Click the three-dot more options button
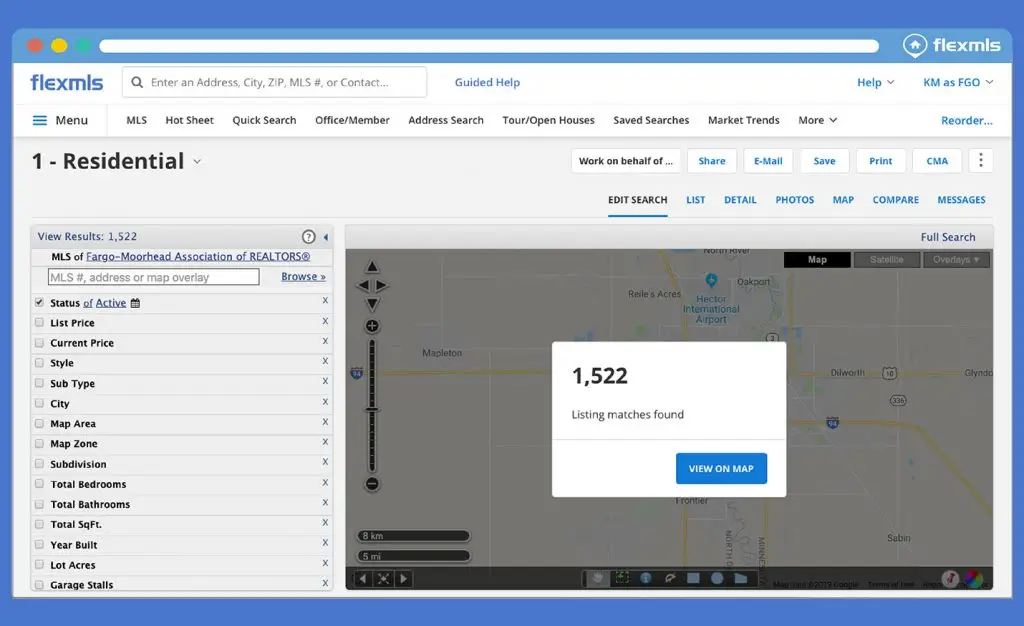The width and height of the screenshot is (1024, 626). pos(981,161)
